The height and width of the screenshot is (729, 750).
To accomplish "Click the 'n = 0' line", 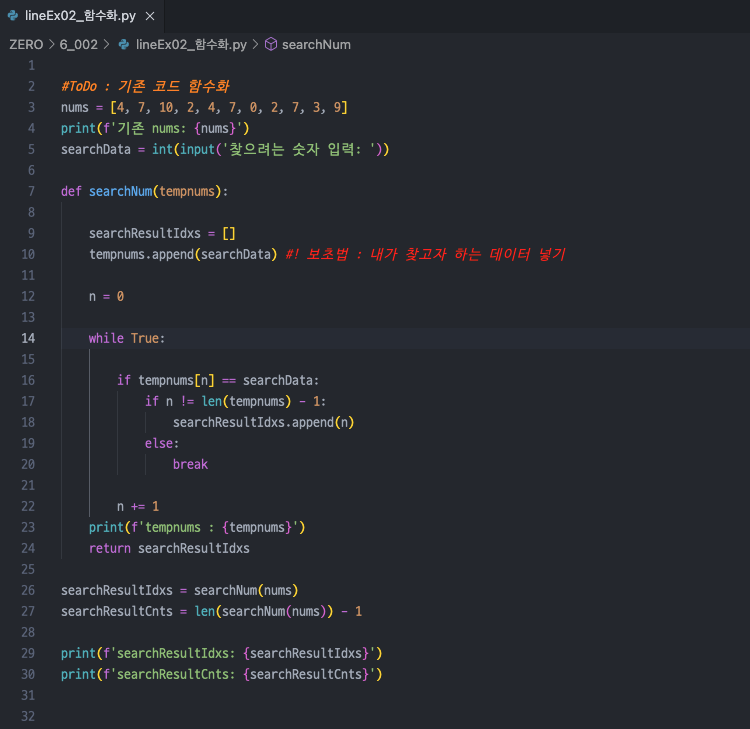I will 106,297.
